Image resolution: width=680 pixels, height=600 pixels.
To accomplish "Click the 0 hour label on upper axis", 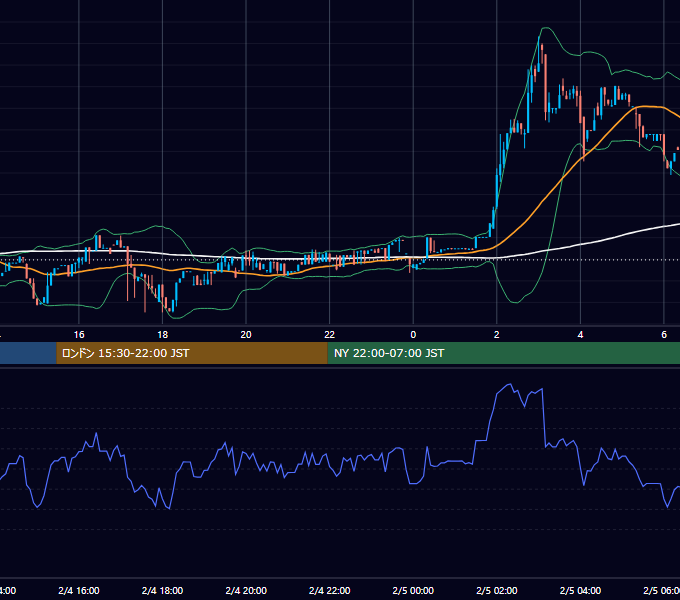I will pos(413,335).
